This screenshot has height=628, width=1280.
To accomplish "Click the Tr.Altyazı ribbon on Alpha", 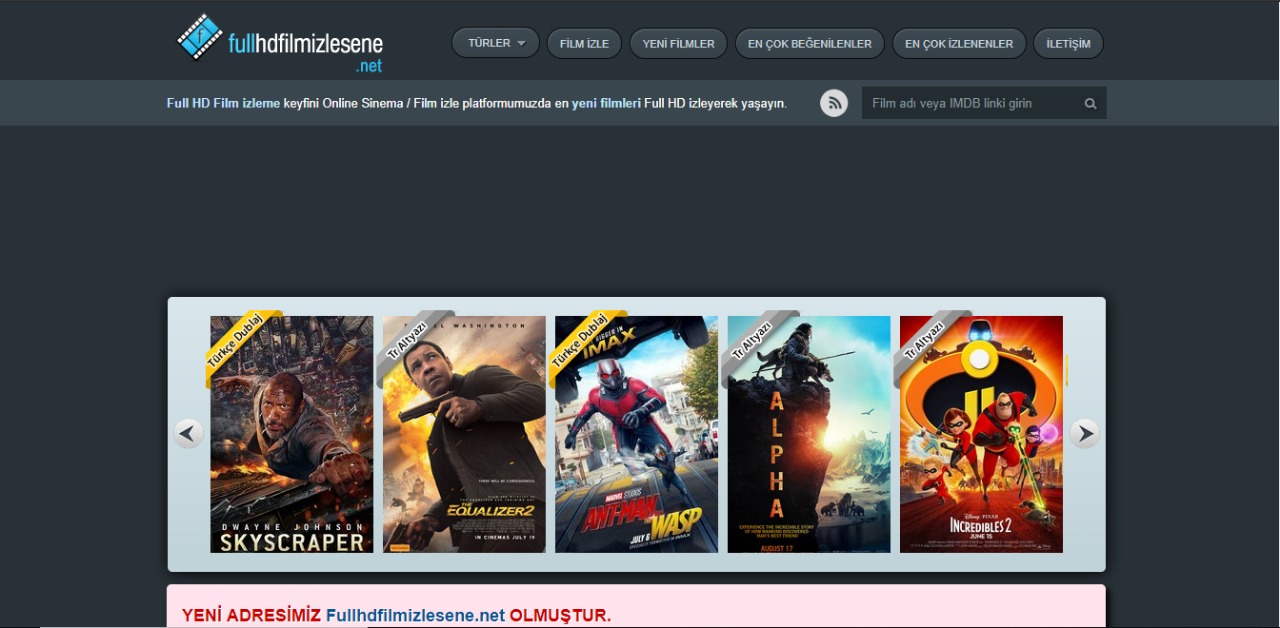I will (x=755, y=344).
